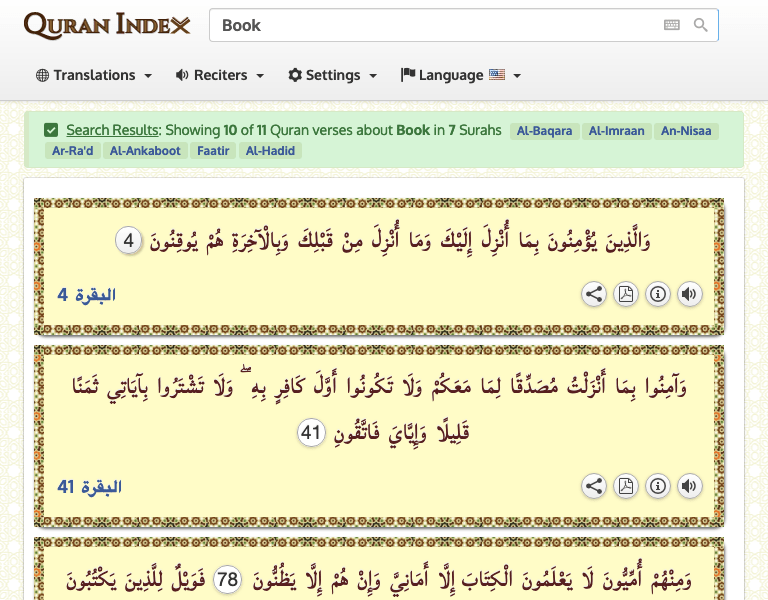Screen dimensions: 768x600
Task: Open the virtual keyboard icon in search box
Action: pyautogui.click(x=672, y=25)
